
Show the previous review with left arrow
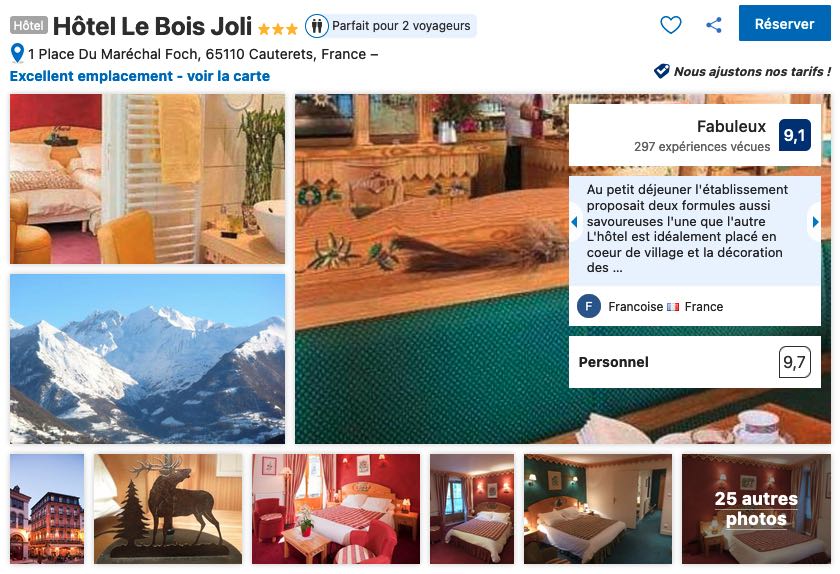tap(575, 221)
